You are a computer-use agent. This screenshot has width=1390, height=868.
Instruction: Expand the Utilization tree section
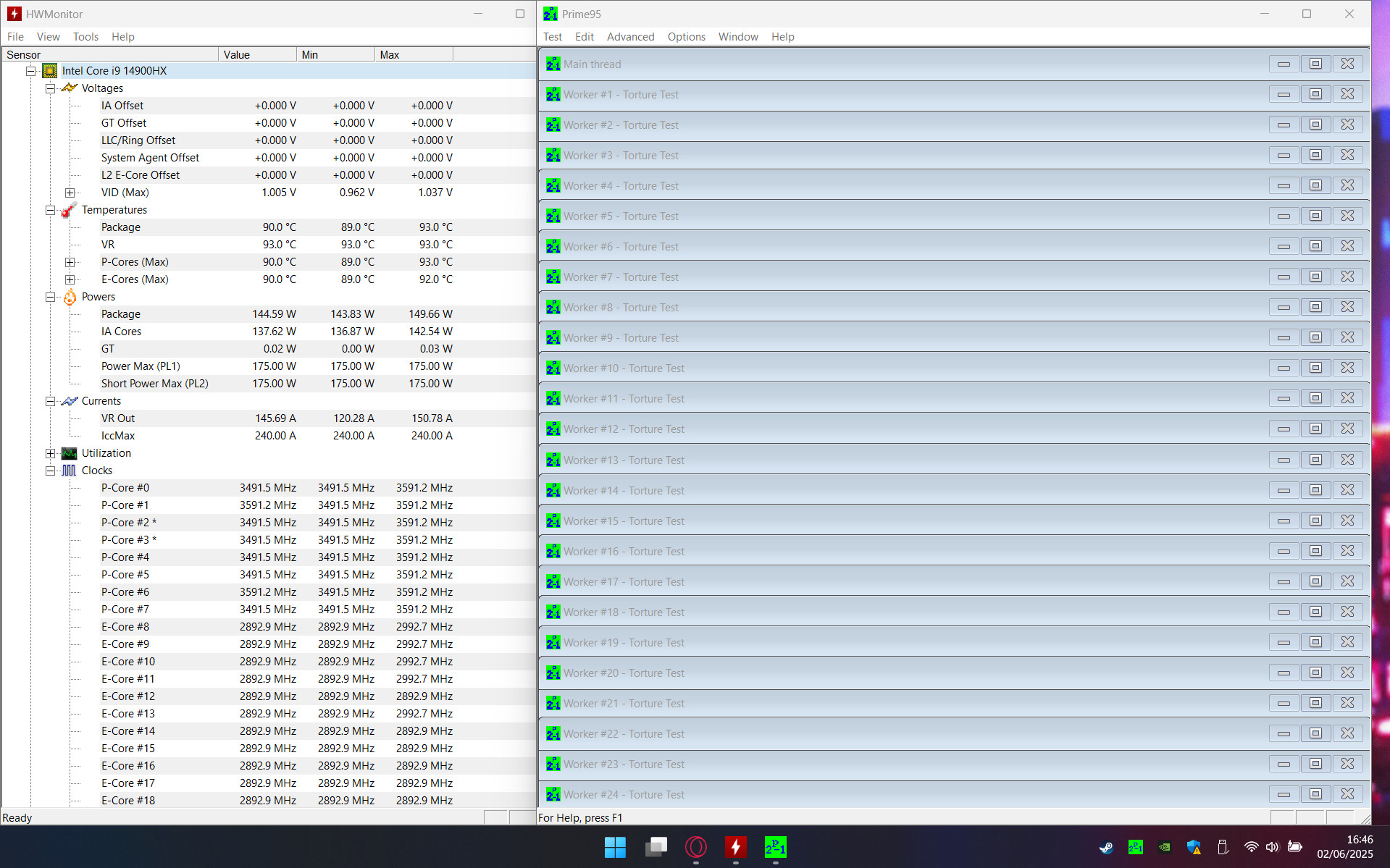(x=50, y=453)
